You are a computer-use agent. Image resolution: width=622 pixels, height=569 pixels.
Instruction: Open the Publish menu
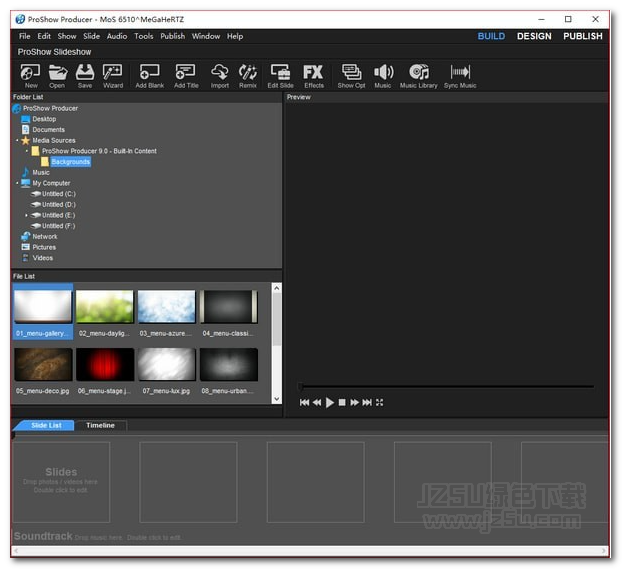tap(173, 36)
